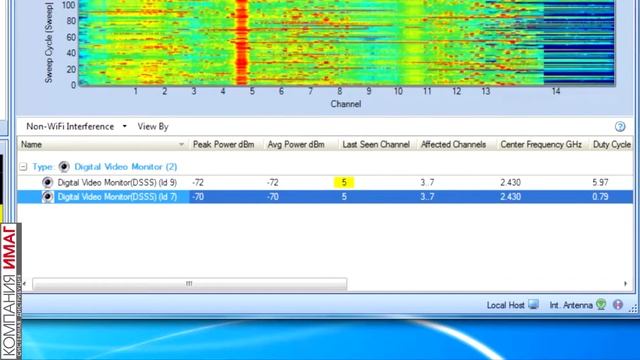Screen dimensions: 640x360
Task: Click the camera icon beside Digital Video Monitor (Id 7)
Action: click(x=47, y=197)
